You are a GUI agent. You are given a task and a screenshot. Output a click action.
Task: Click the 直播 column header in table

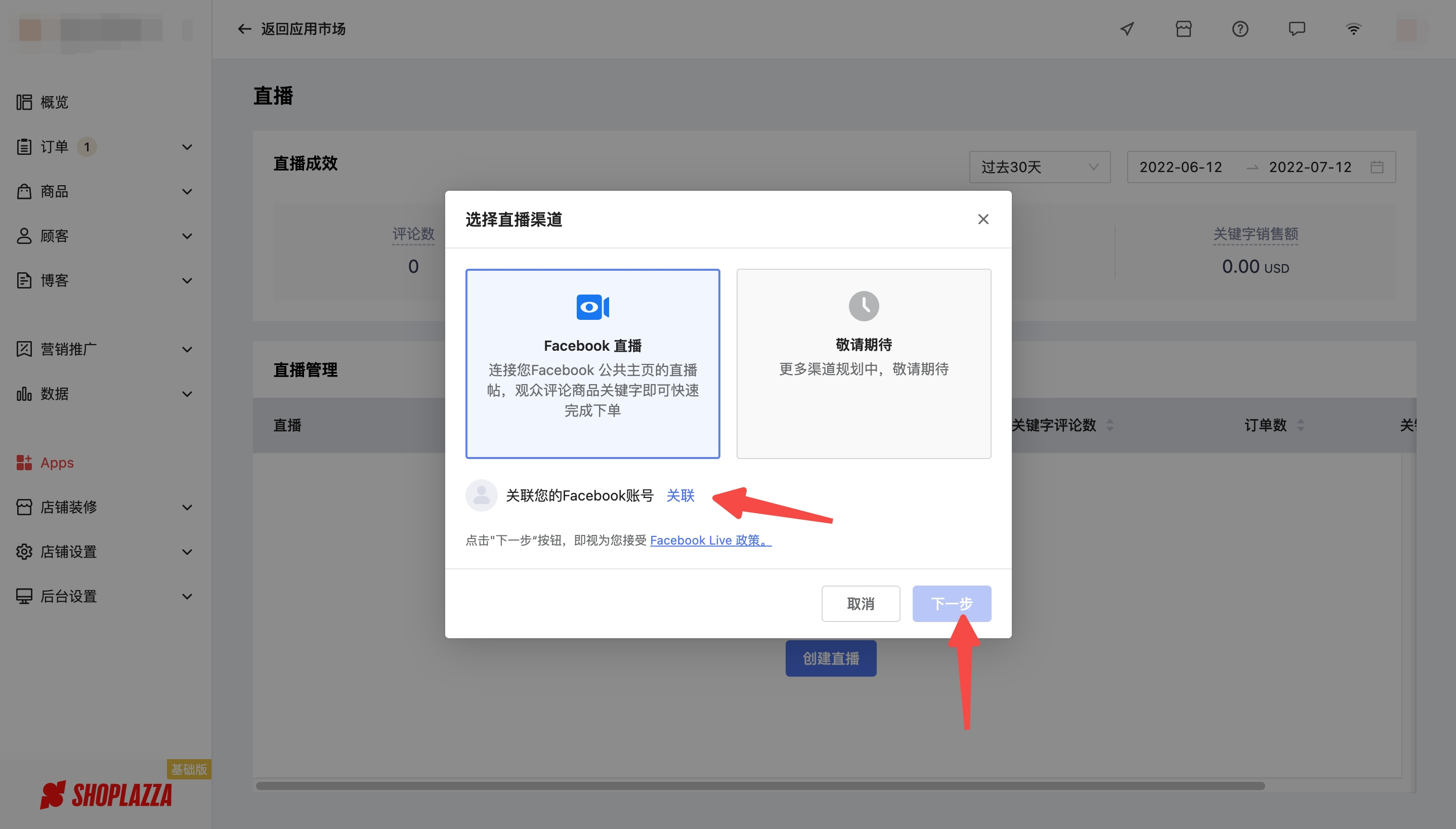click(287, 425)
